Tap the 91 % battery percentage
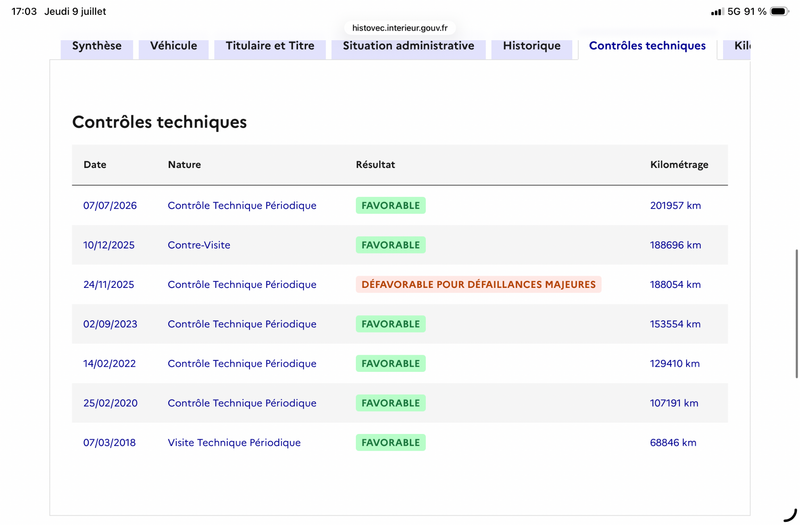Screen dimensions: 800x525 755,11
